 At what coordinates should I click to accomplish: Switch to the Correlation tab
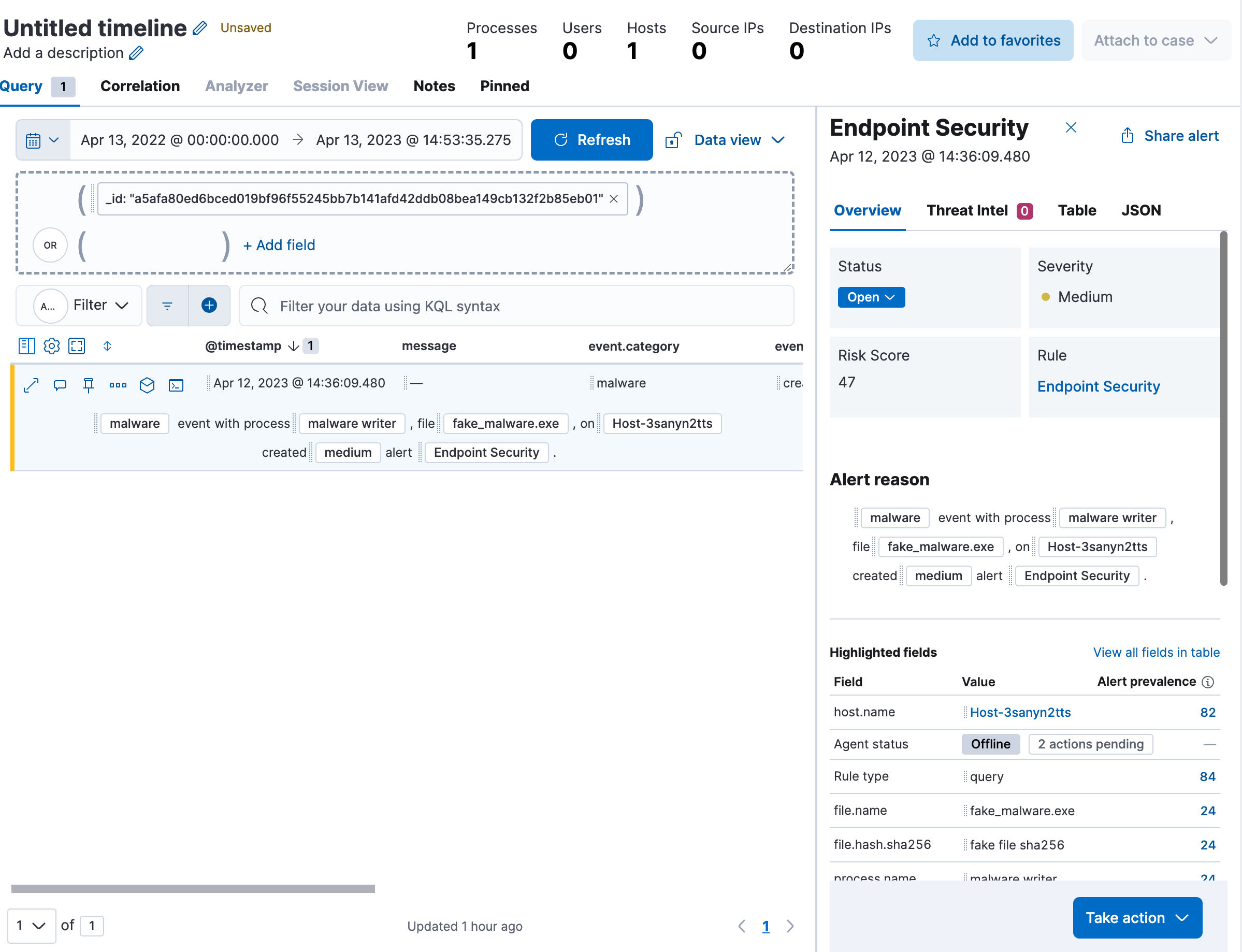click(x=140, y=86)
